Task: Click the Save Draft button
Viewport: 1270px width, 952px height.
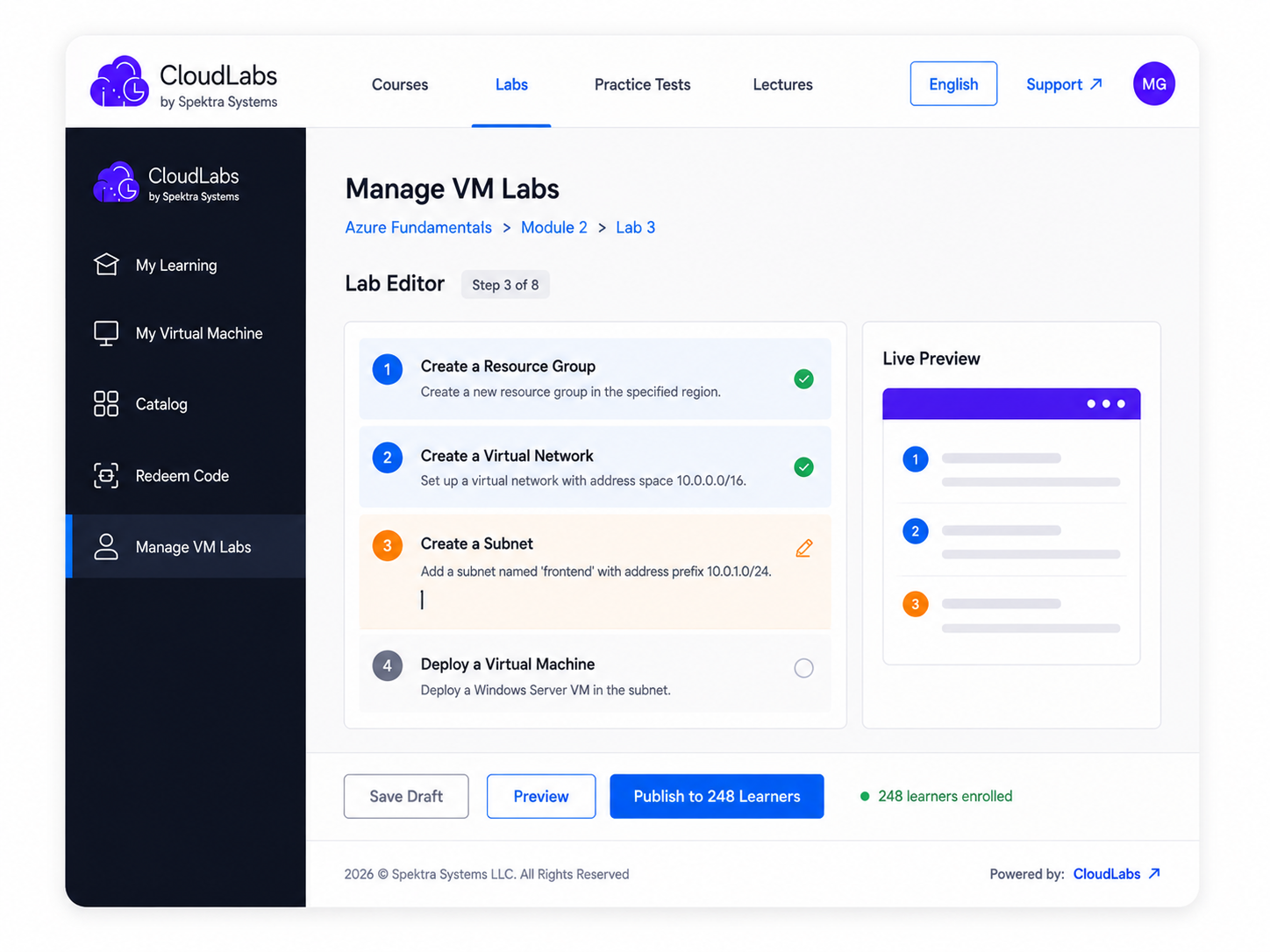Action: [x=406, y=796]
